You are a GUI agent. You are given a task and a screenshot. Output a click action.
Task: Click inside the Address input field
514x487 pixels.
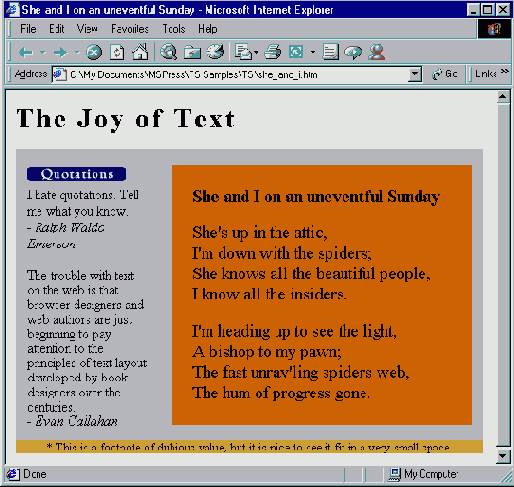237,75
